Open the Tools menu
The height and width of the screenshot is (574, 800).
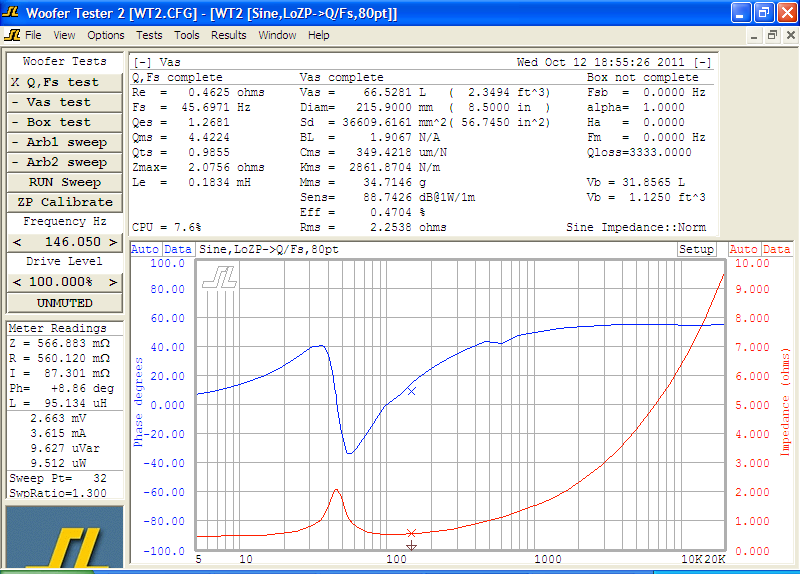(x=187, y=35)
